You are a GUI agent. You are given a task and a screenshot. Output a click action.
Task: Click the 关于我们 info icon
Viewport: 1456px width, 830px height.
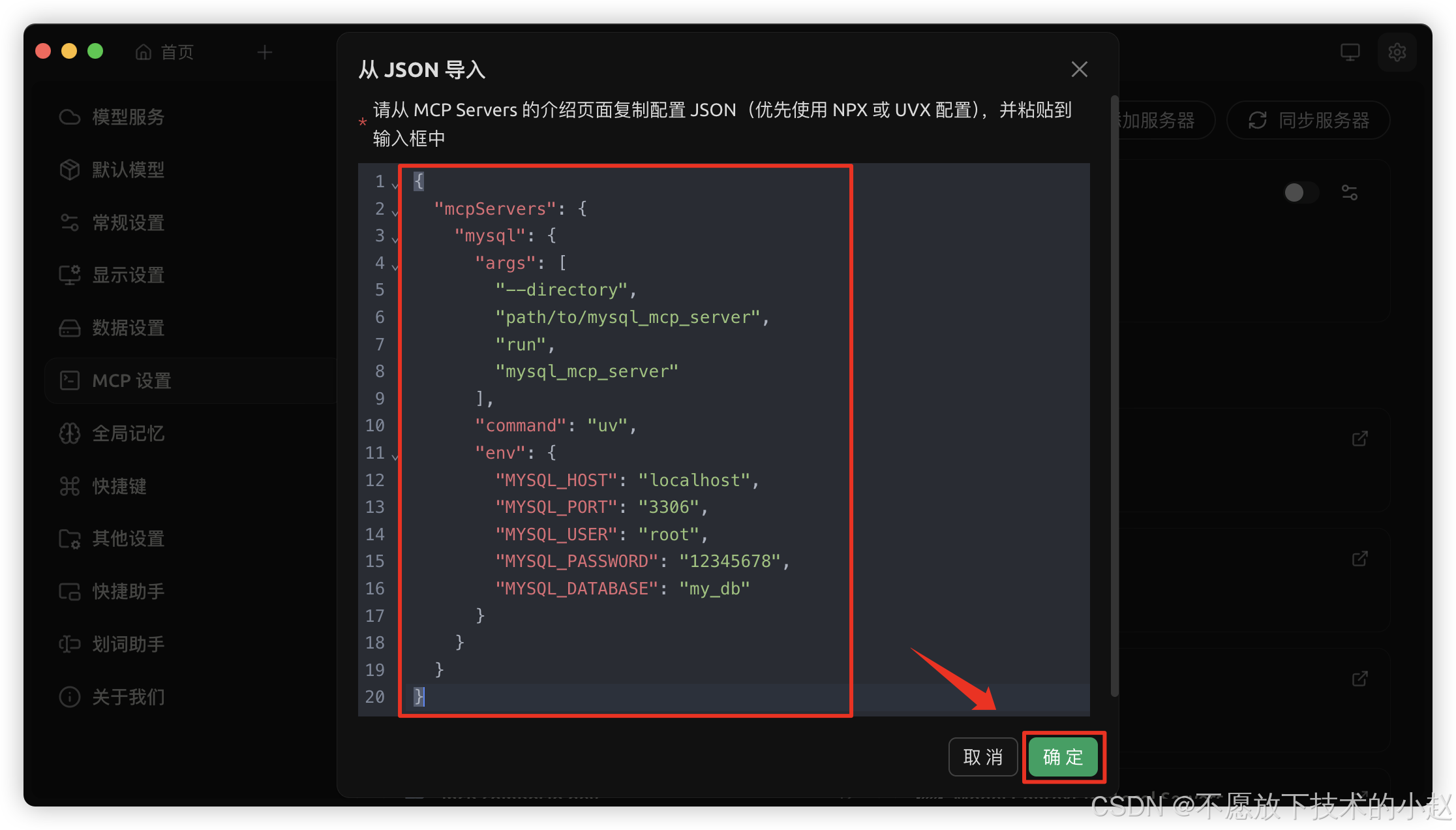pos(70,697)
